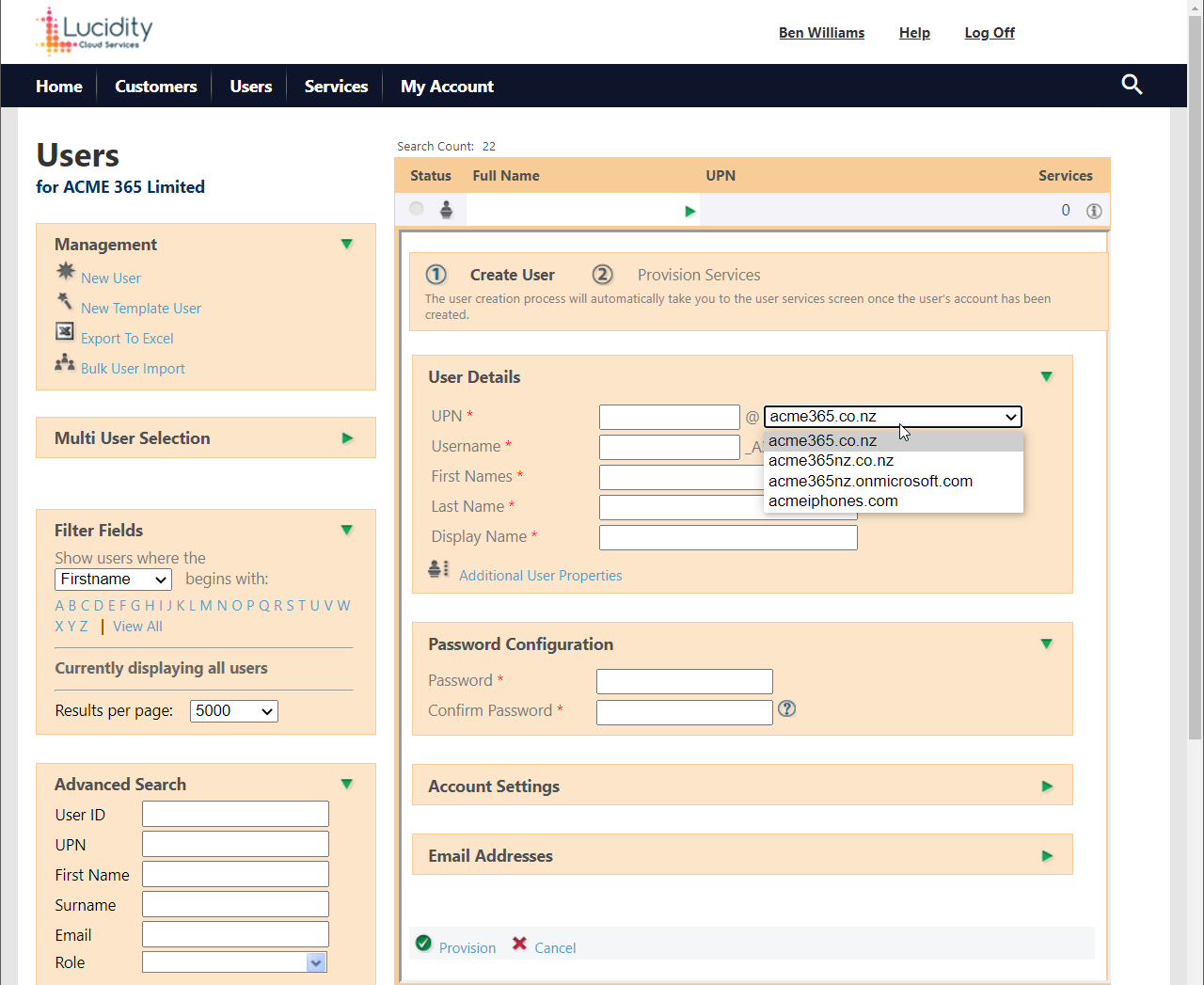Expand the Multi User Selection panel
The image size is (1204, 985).
347,438
